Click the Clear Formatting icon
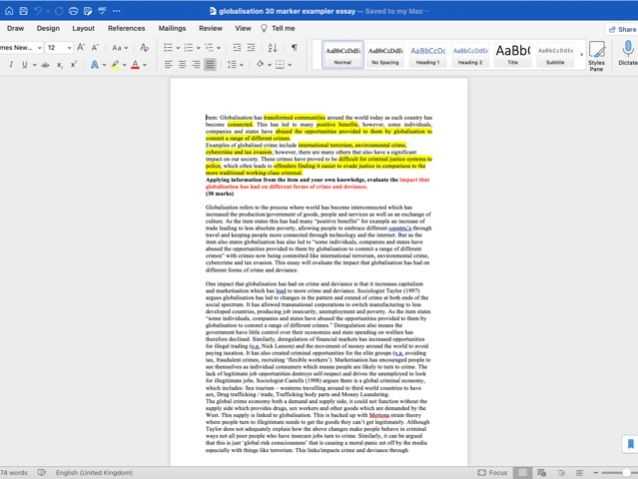This screenshot has width=638, height=479. [x=144, y=48]
